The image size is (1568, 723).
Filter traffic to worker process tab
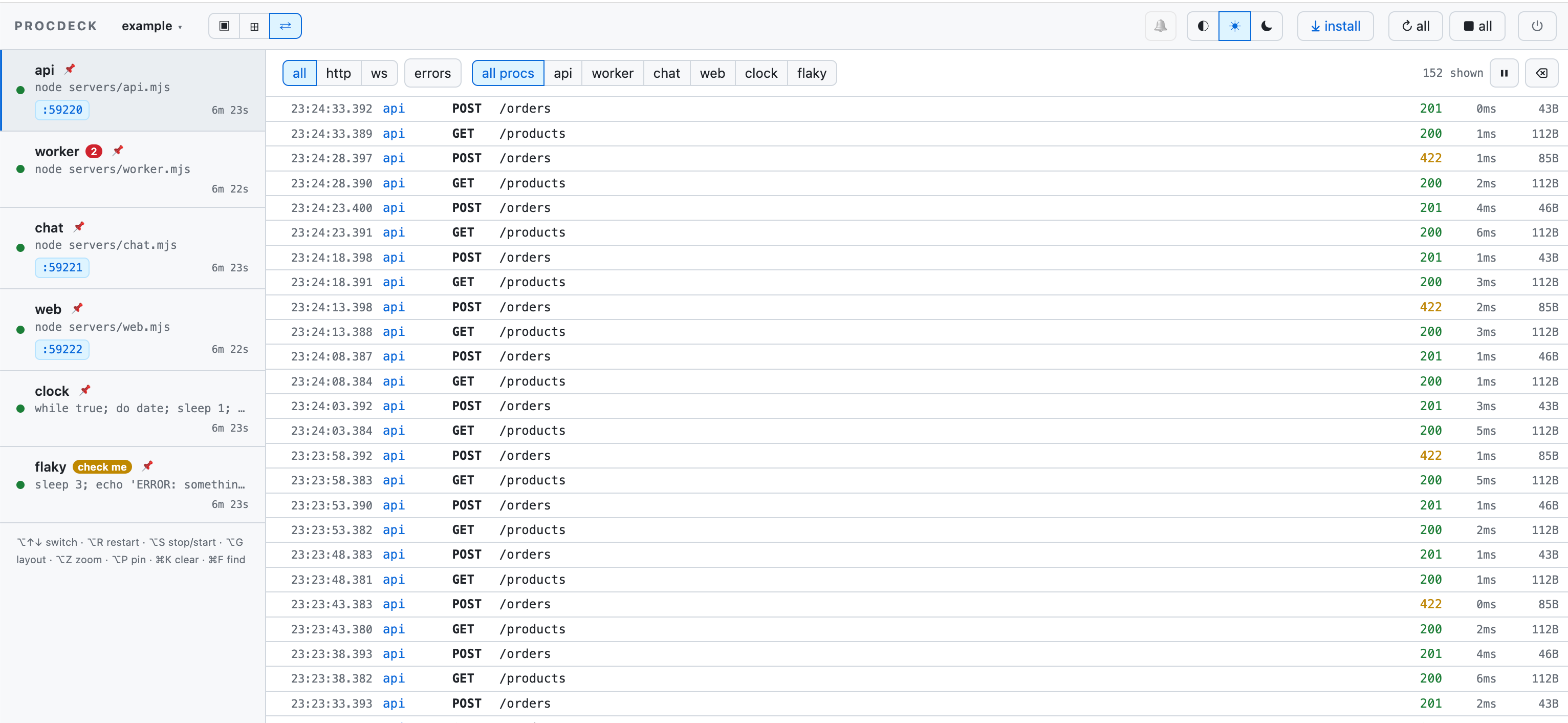(613, 73)
